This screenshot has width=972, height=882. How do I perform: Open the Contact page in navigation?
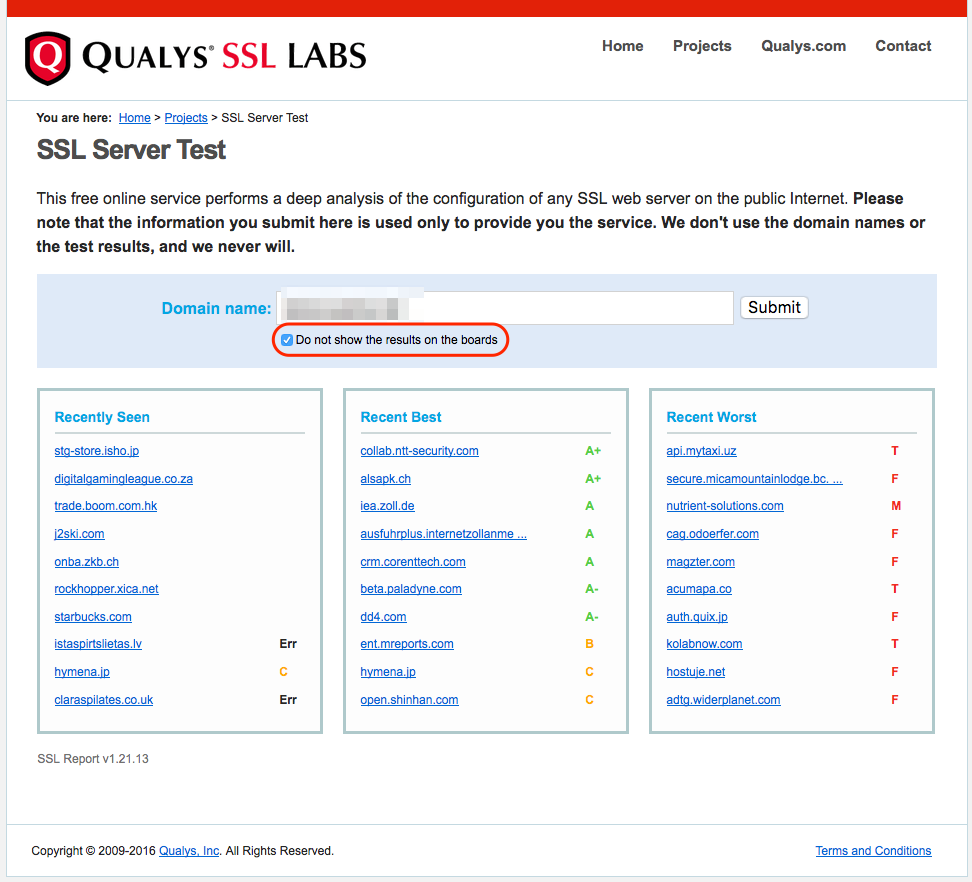coord(903,46)
